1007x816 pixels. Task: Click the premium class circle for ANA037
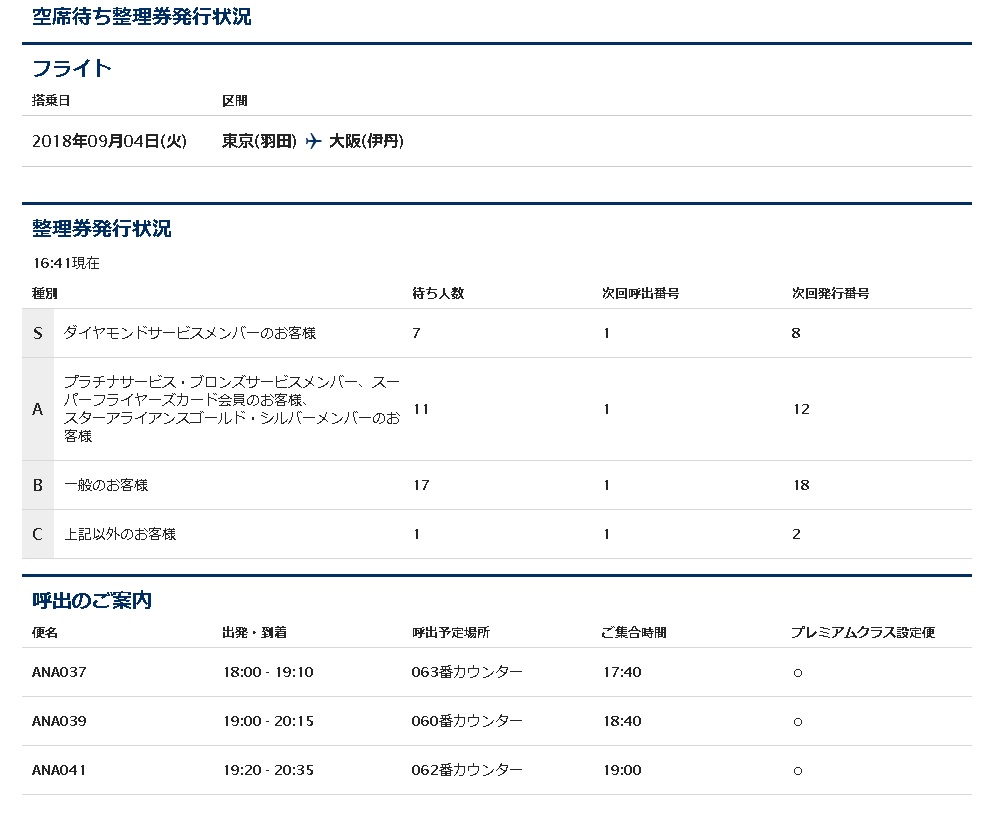point(797,673)
